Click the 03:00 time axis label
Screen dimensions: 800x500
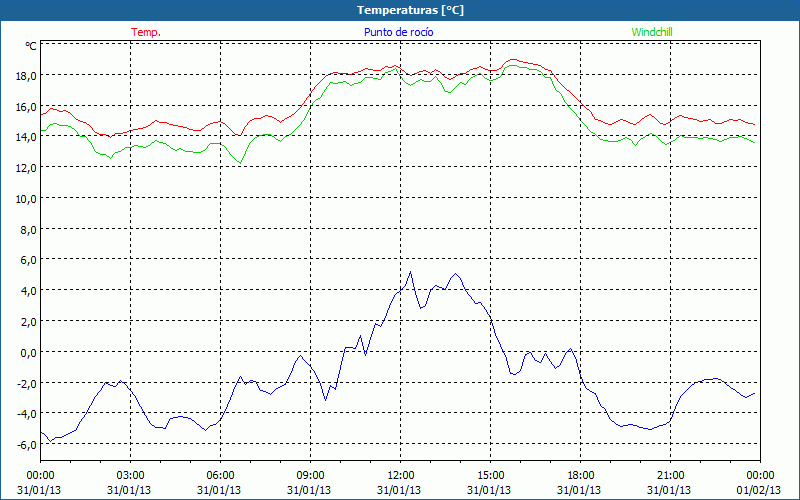coord(130,476)
